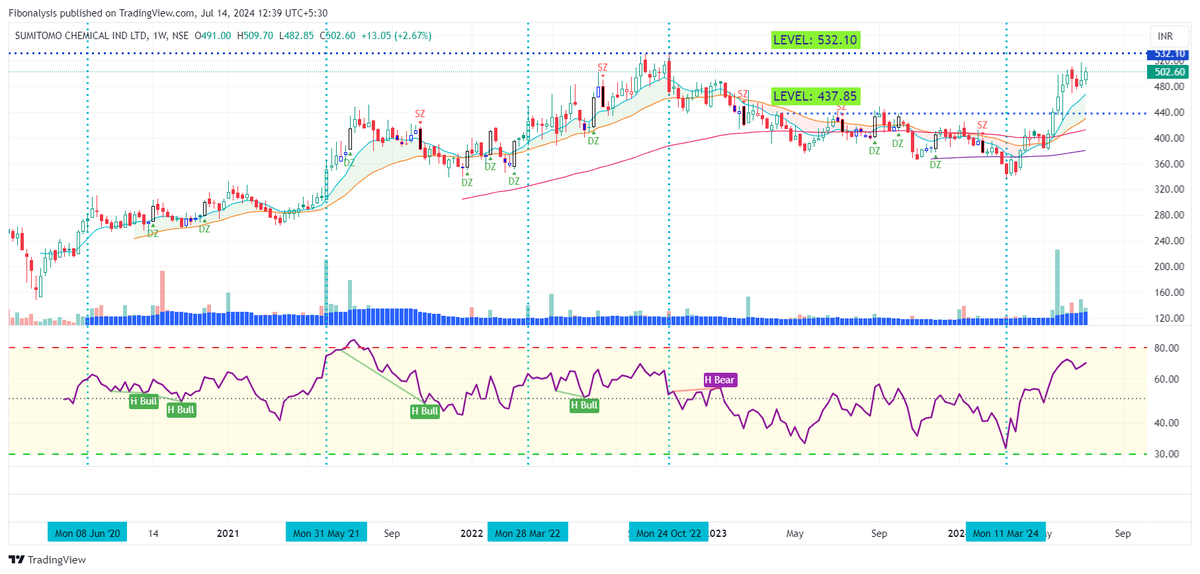Click the green LEVEL: 437.85 label
The height and width of the screenshot is (574, 1200).
click(815, 96)
